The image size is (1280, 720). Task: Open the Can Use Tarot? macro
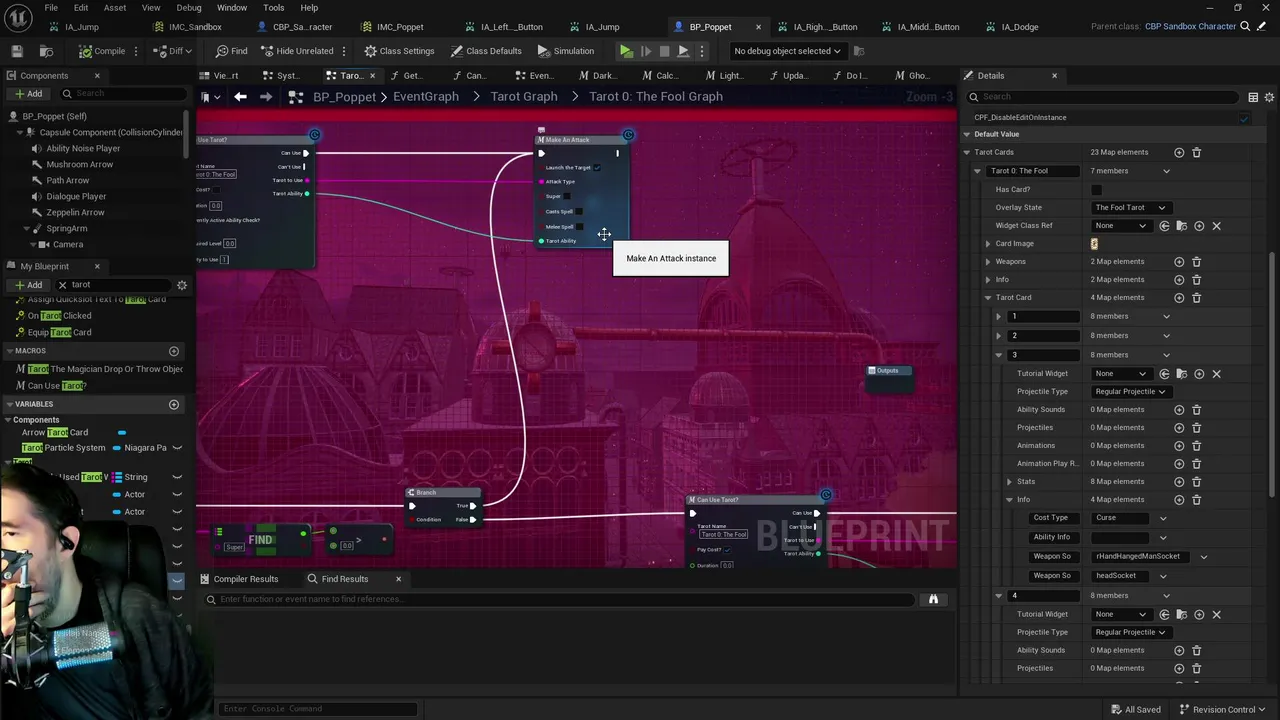pyautogui.click(x=56, y=385)
